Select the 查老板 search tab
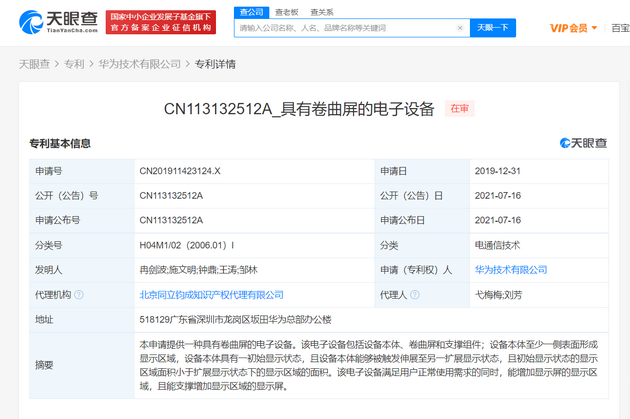This screenshot has width=630, height=419. click(286, 12)
